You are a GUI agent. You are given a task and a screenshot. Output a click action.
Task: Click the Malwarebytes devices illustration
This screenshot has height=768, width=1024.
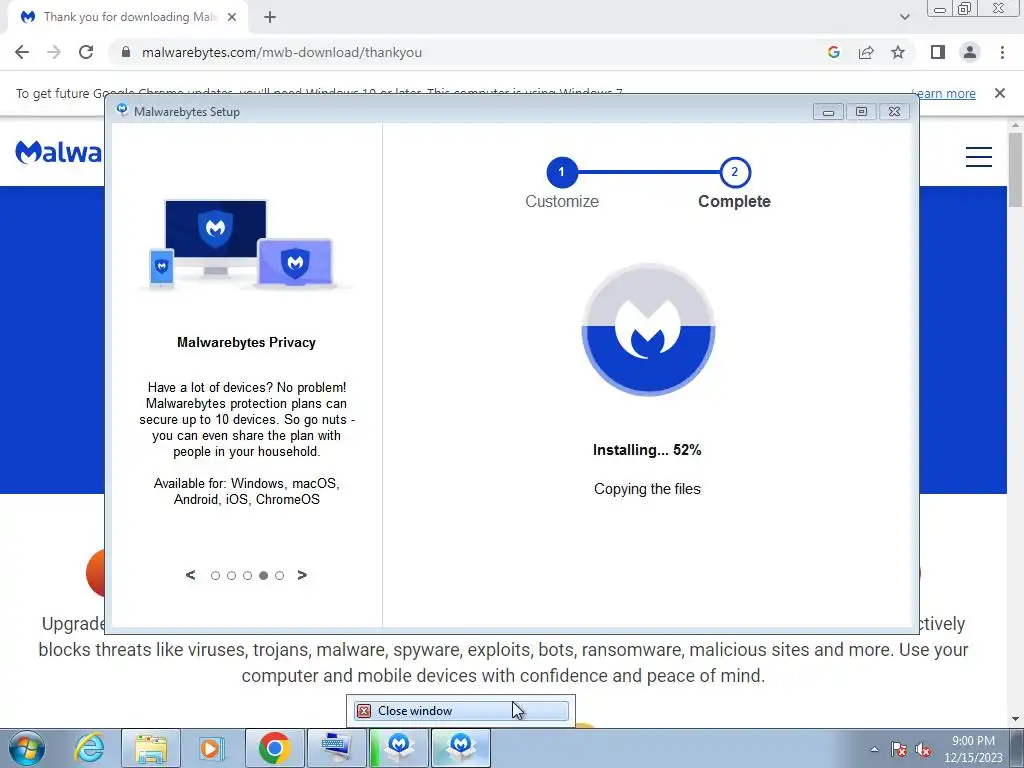[245, 245]
